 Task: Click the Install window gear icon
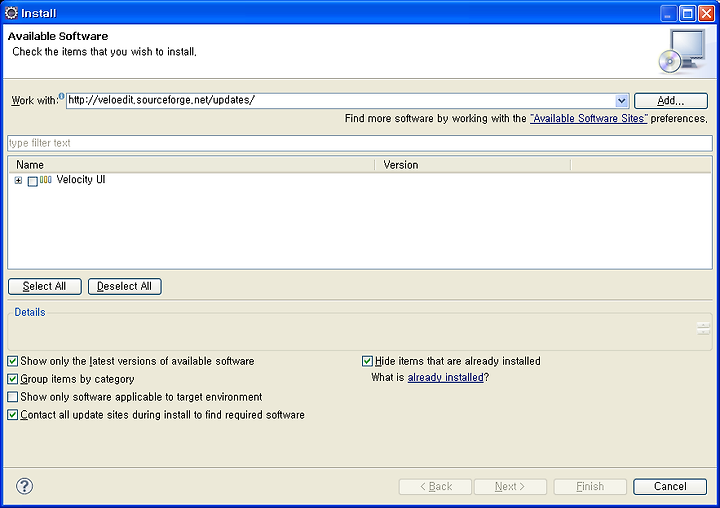tap(11, 13)
